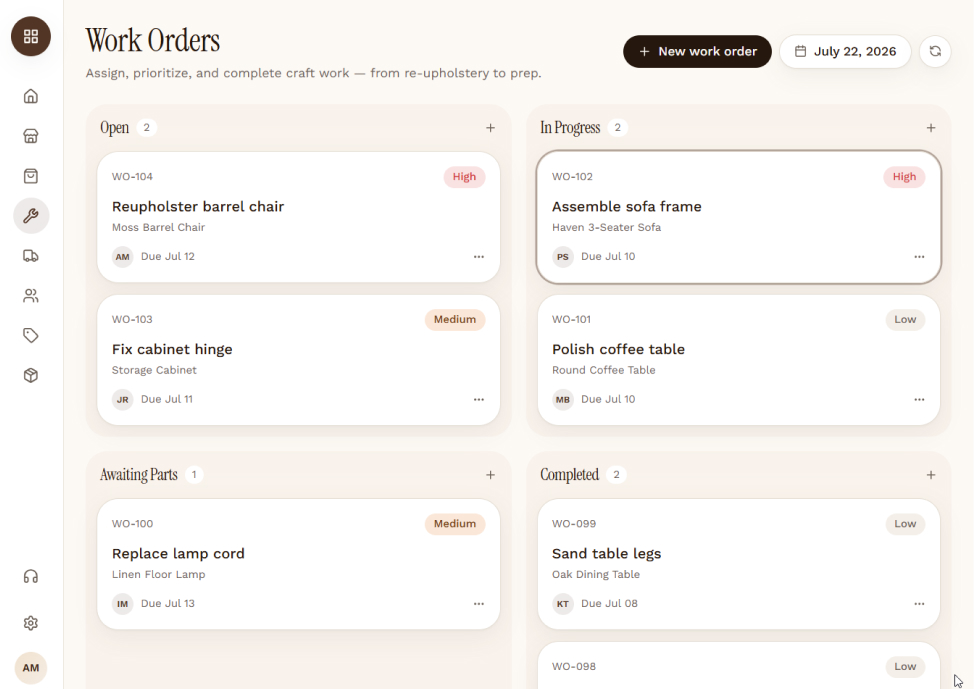This screenshot has height=689, width=974.
Task: Click the IM assignee avatar on WO-100
Action: pyautogui.click(x=122, y=604)
